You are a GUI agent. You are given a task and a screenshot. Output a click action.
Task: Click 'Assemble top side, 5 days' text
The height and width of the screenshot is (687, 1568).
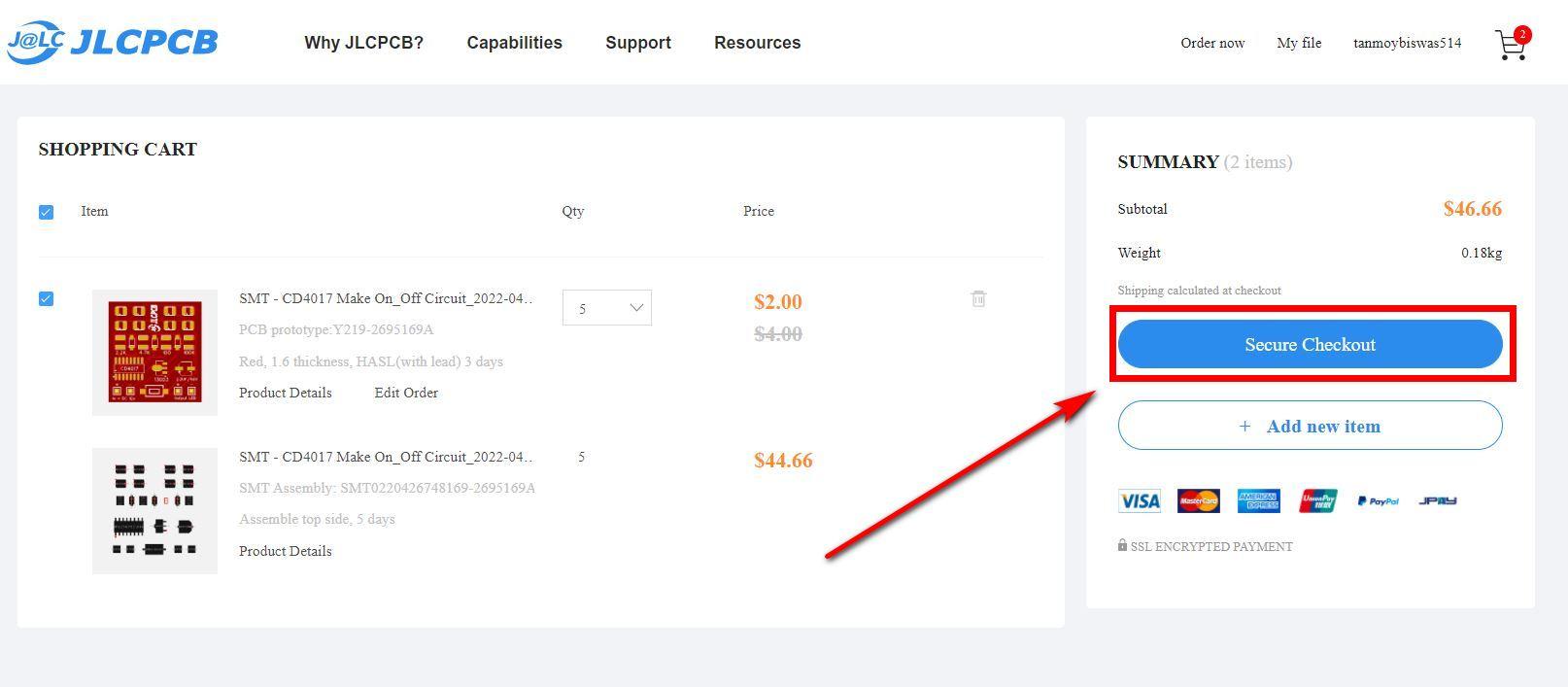317,519
